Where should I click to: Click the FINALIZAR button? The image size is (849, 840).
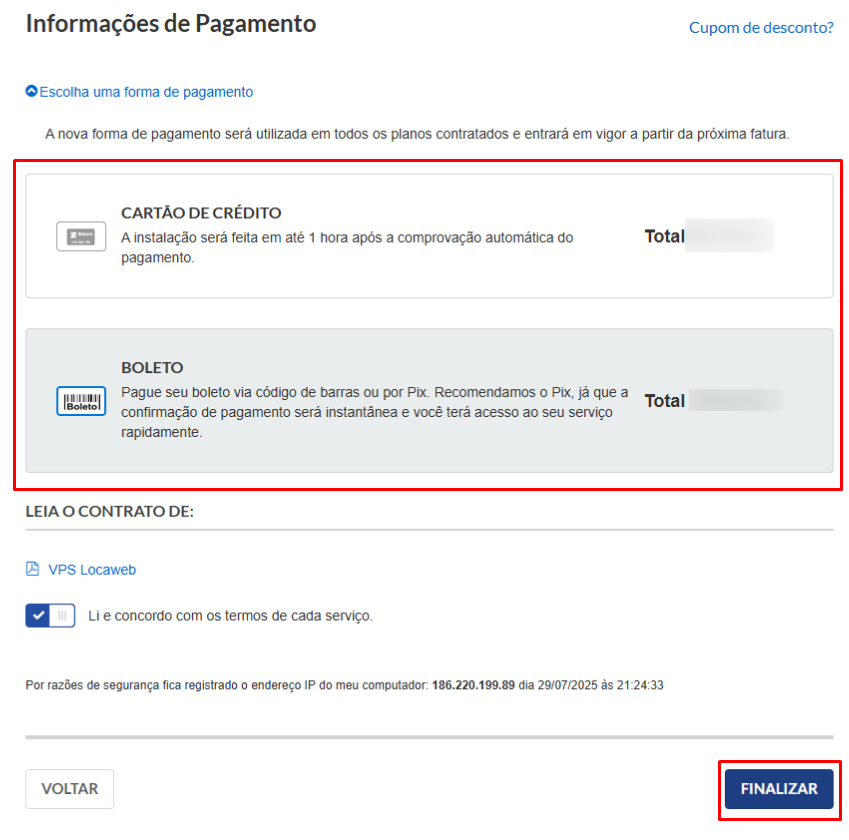click(x=779, y=789)
